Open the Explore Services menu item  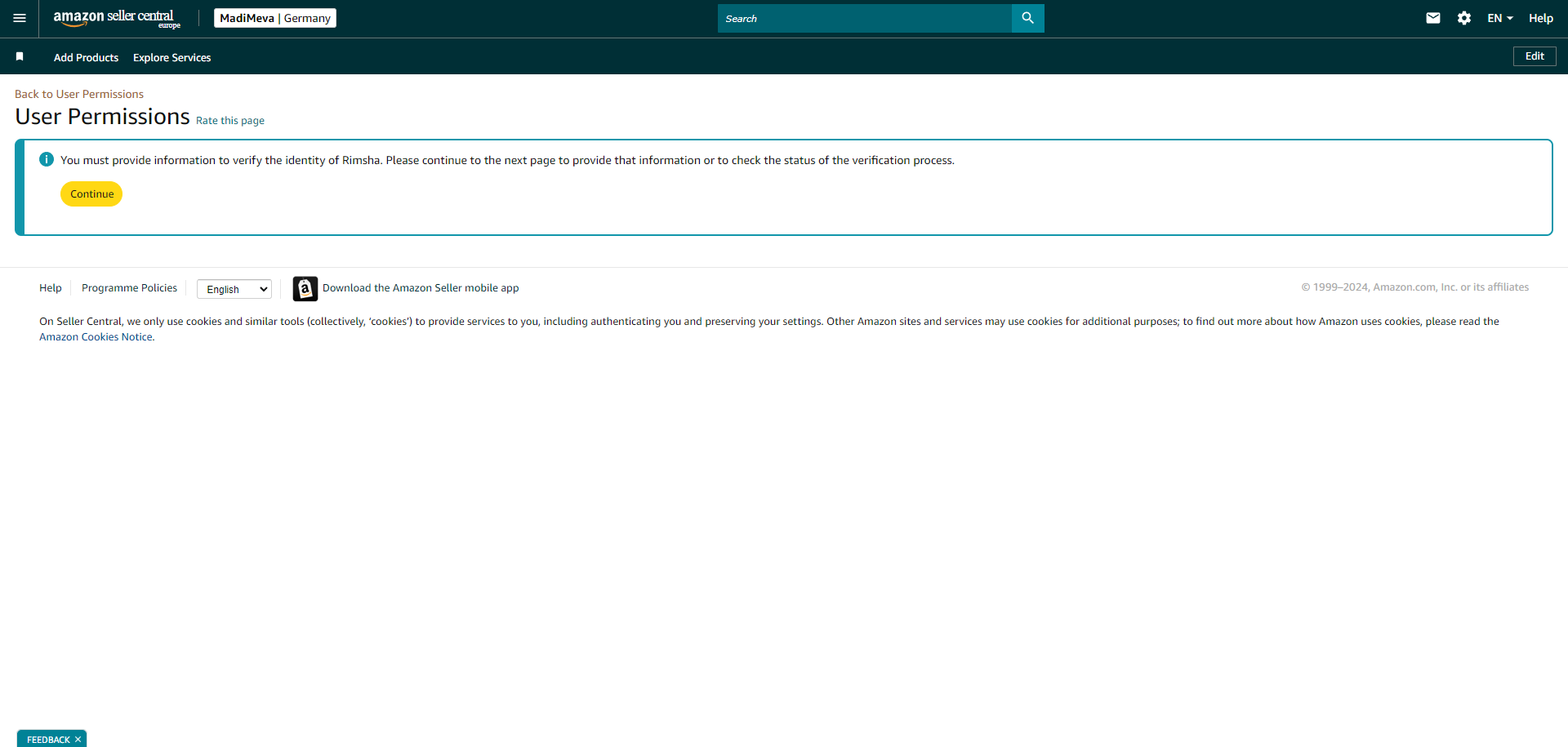(x=171, y=57)
